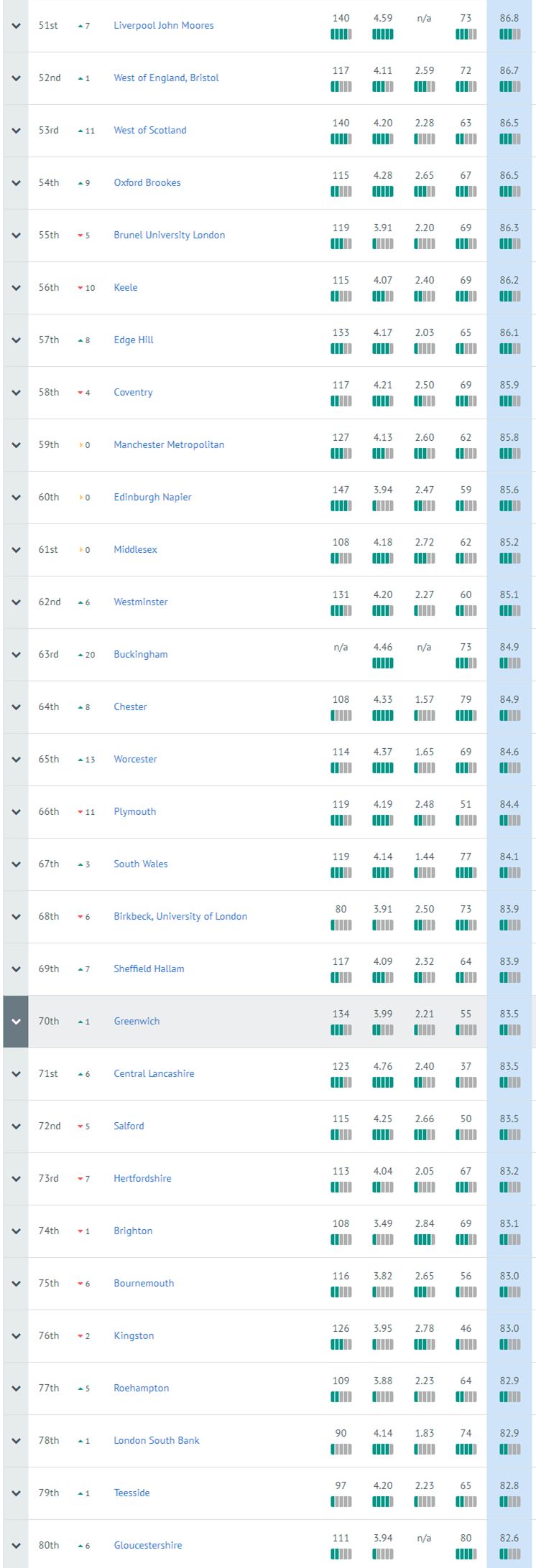Open the Chester university link
This screenshot has width=536, height=1568.
coord(130,706)
